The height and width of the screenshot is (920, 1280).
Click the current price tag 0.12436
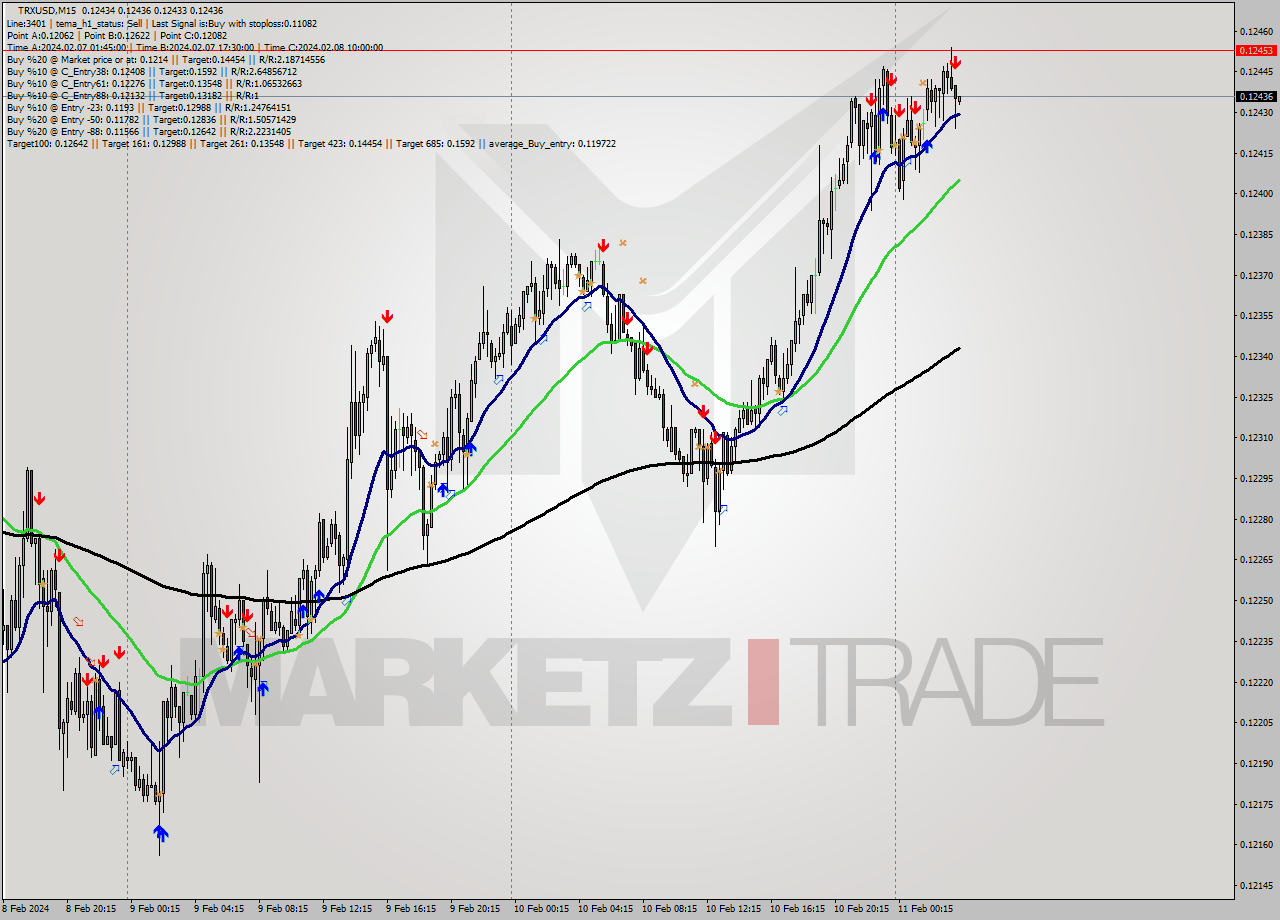click(1255, 97)
